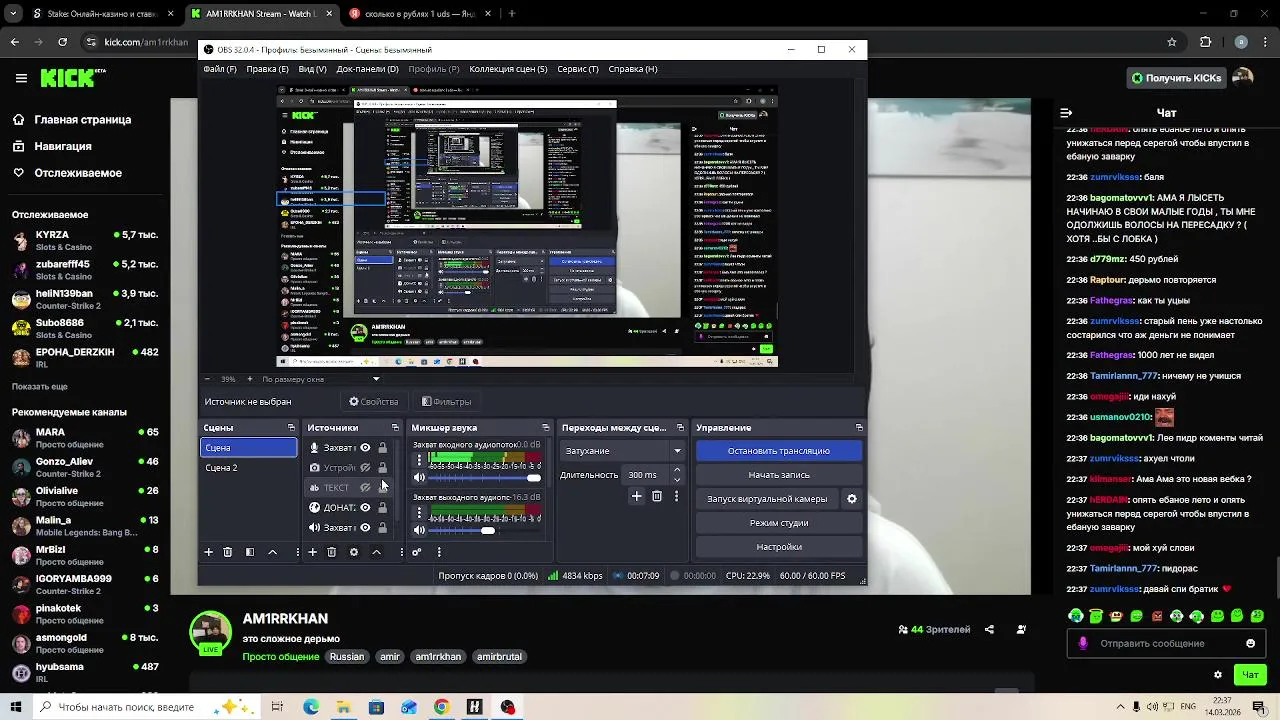Move scene up with arrow in Сцены toolbar
Screen dimensions: 1280x720
(x=272, y=552)
